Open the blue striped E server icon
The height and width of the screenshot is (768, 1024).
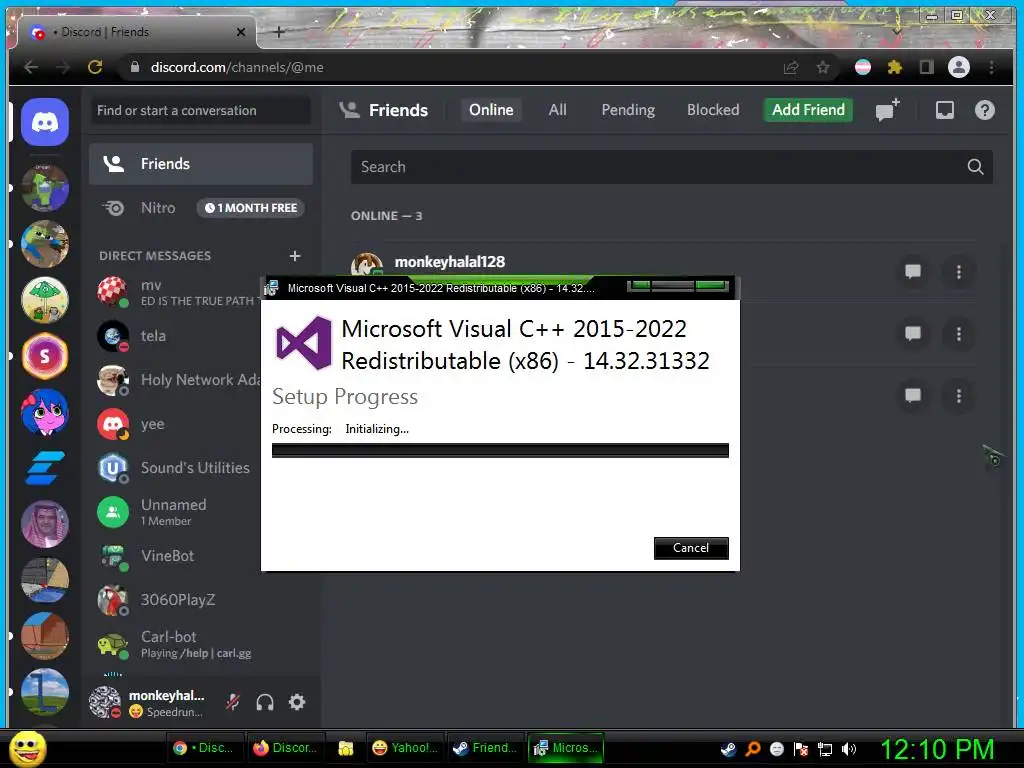pyautogui.click(x=44, y=468)
